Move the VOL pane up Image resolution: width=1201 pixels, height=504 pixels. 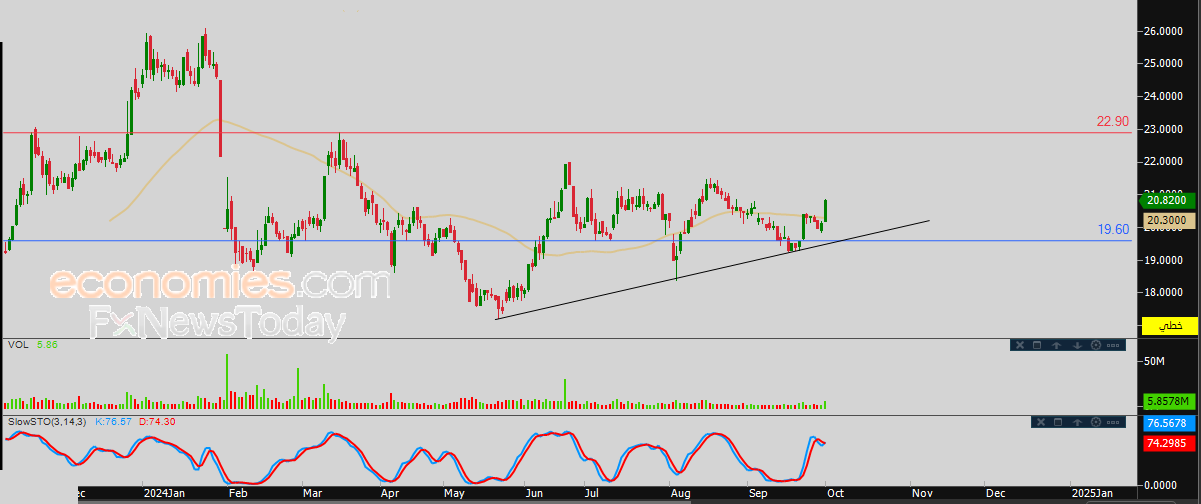coord(1056,345)
